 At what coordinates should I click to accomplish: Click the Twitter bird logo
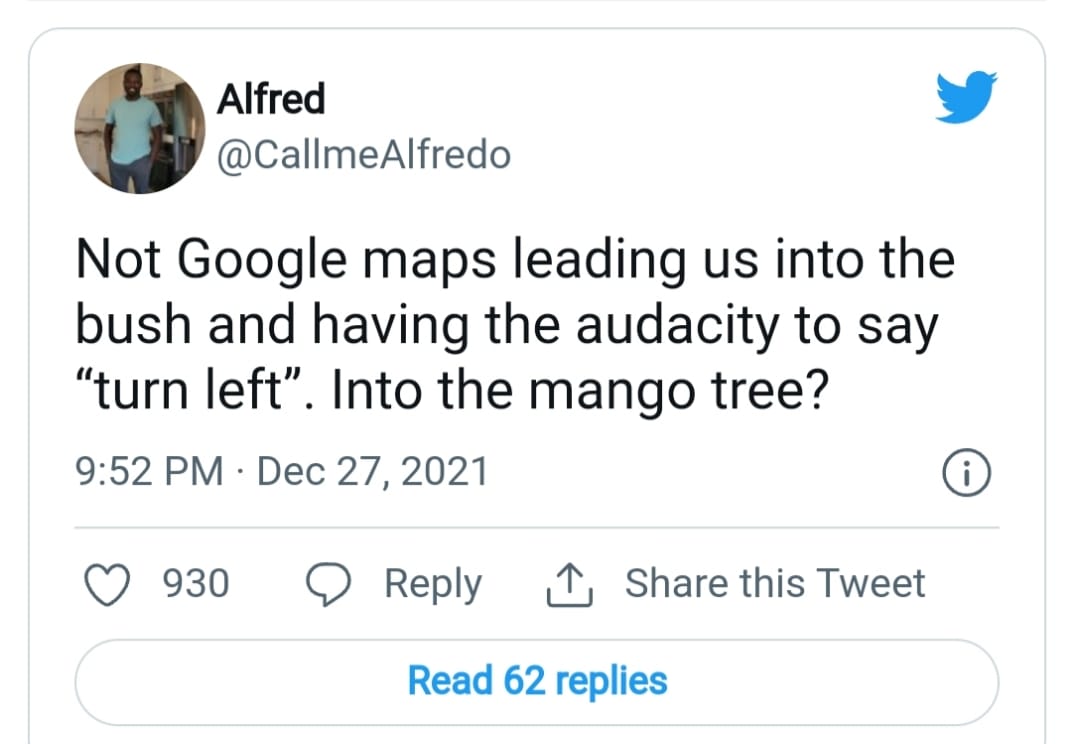point(965,98)
